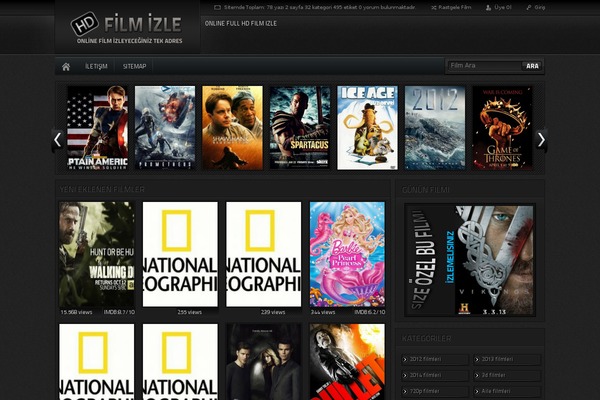Click the ARA search button
This screenshot has width=600, height=400.
532,66
